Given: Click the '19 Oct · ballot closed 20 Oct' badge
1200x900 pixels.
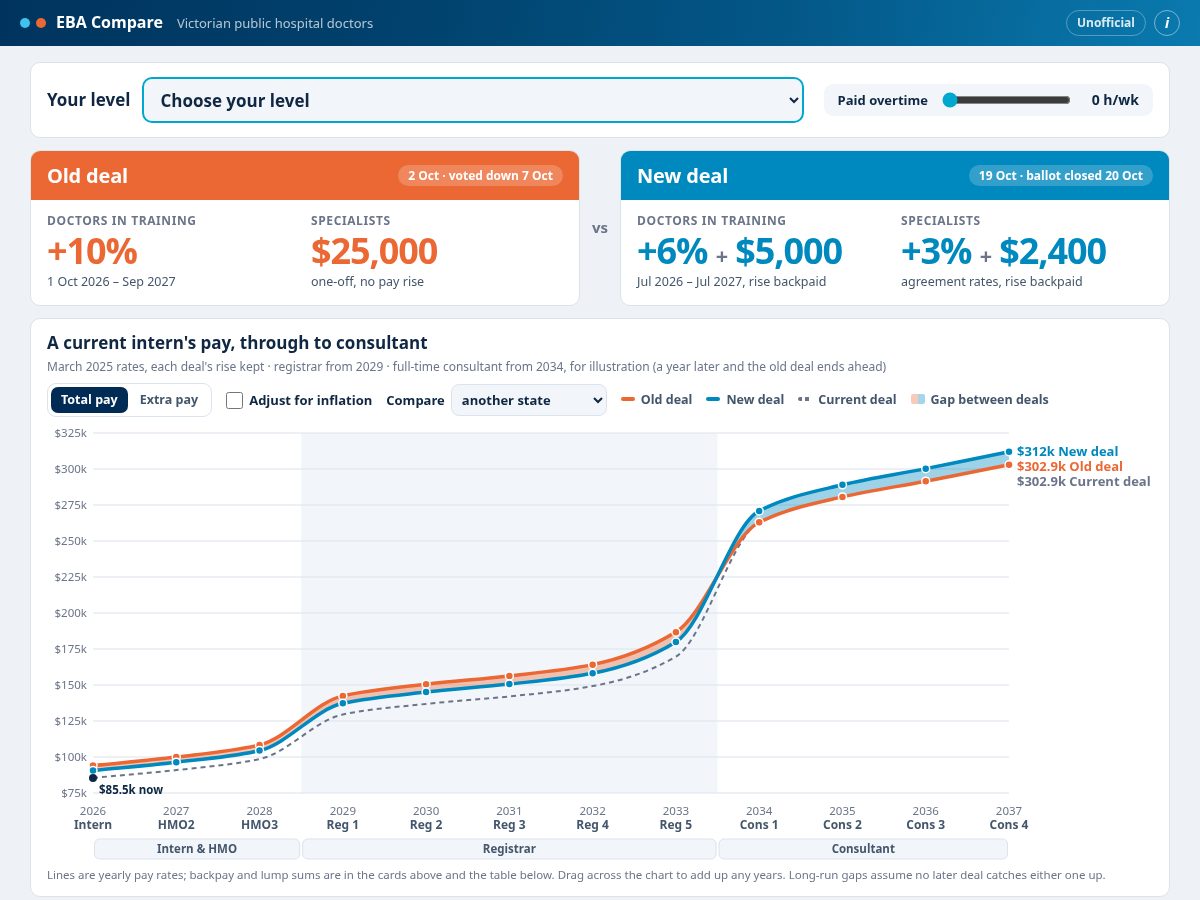Looking at the screenshot, I should pyautogui.click(x=1061, y=176).
